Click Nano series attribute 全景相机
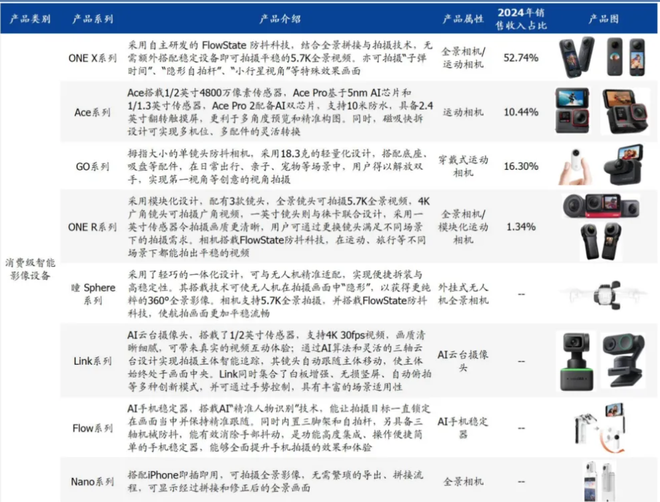660x502 pixels. point(463,481)
